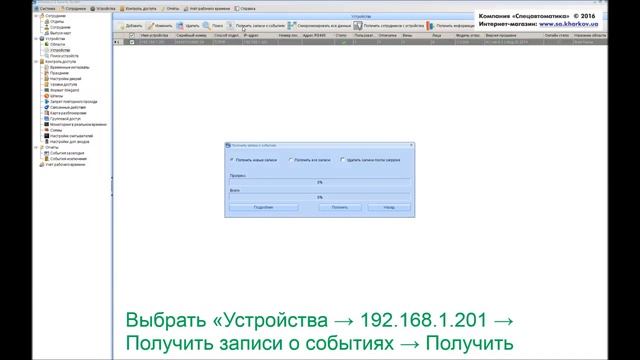The height and width of the screenshot is (360, 640).
Task: Open Шлюзы in the sidebar tree
Action: coord(53,96)
